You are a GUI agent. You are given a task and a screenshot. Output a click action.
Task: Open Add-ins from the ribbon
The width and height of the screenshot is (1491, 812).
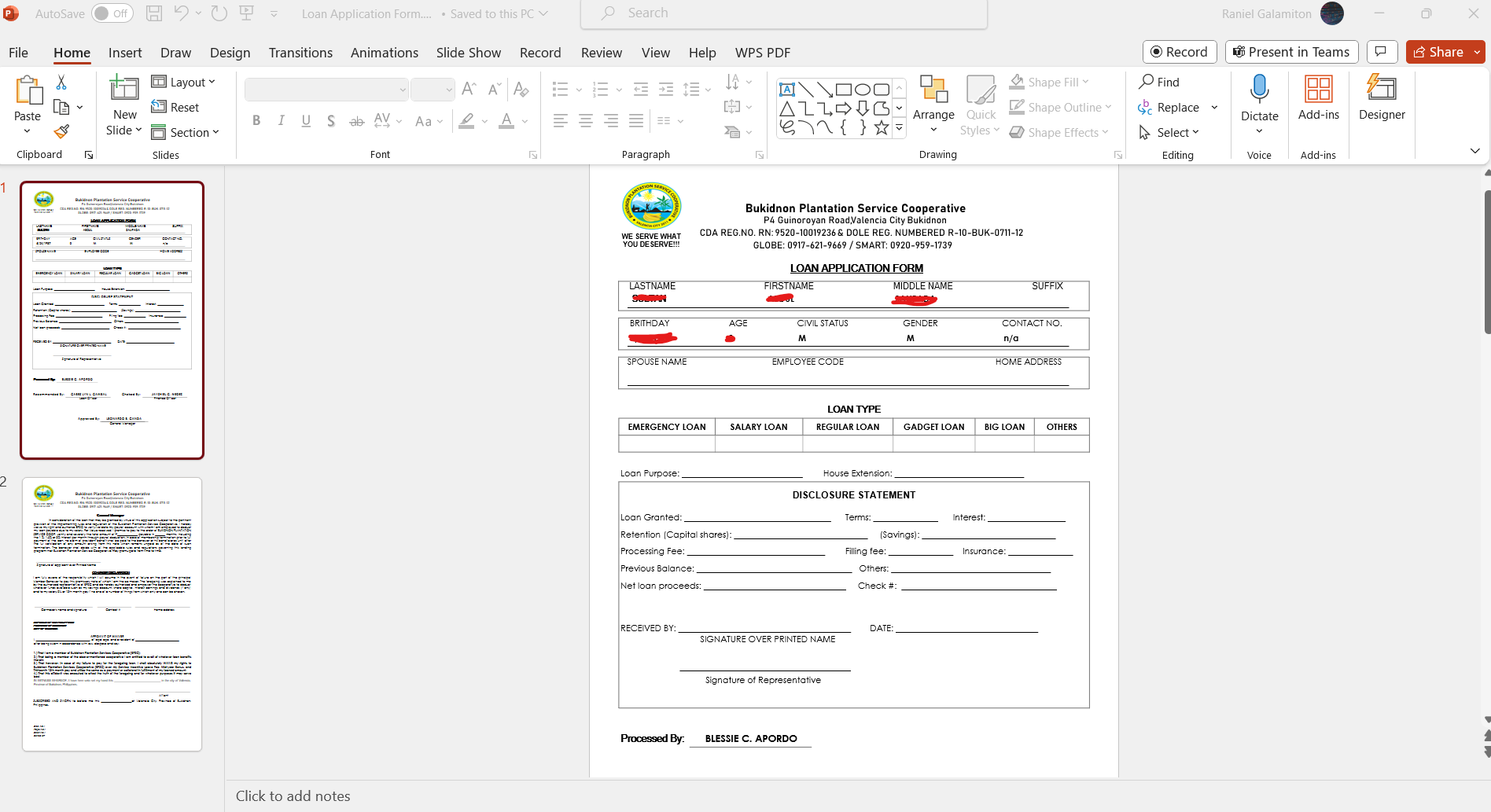coord(1318,97)
